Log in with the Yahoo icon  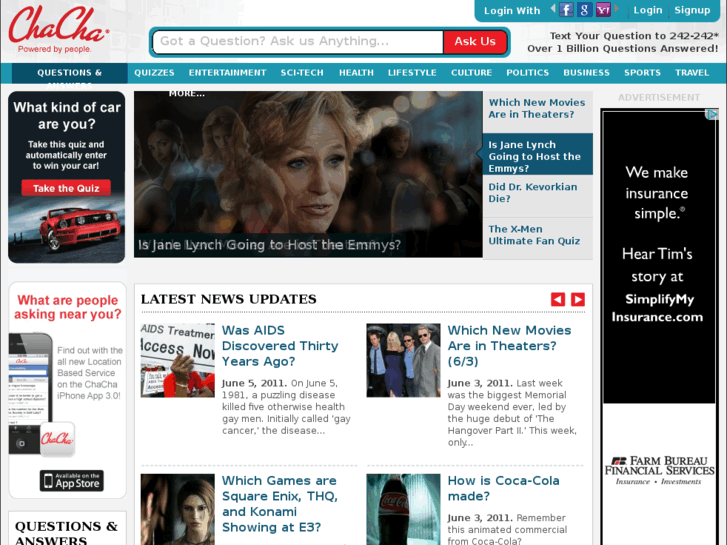pos(603,10)
